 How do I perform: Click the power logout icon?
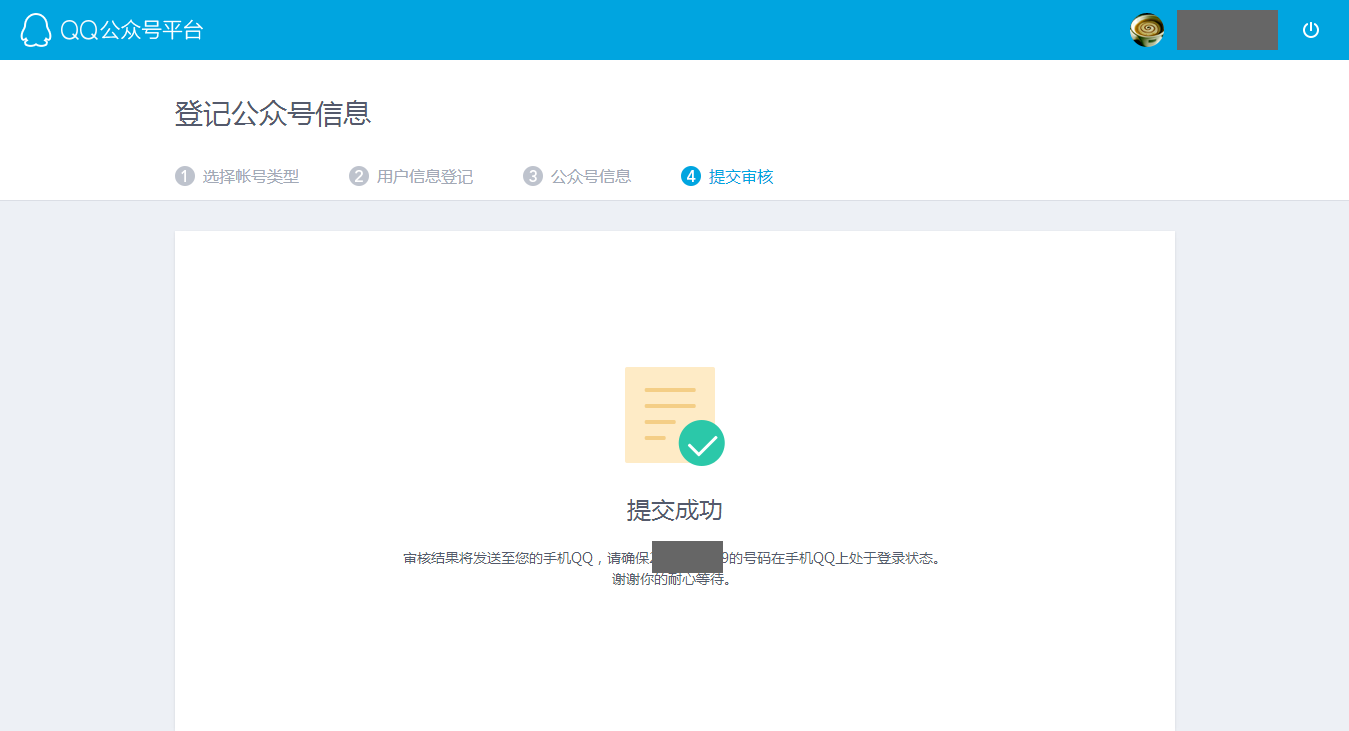pyautogui.click(x=1310, y=30)
